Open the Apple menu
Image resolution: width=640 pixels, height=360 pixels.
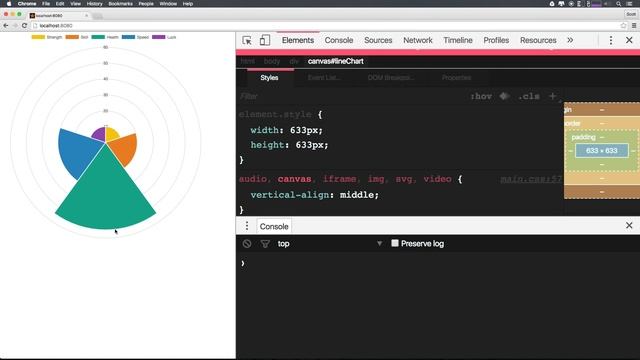tap(9, 4)
